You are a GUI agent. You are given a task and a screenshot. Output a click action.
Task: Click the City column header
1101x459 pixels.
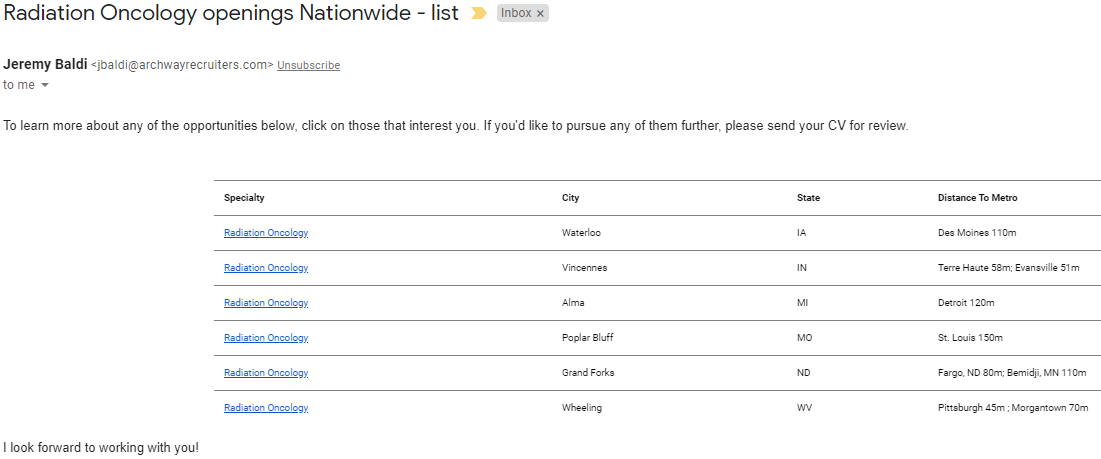(570, 198)
